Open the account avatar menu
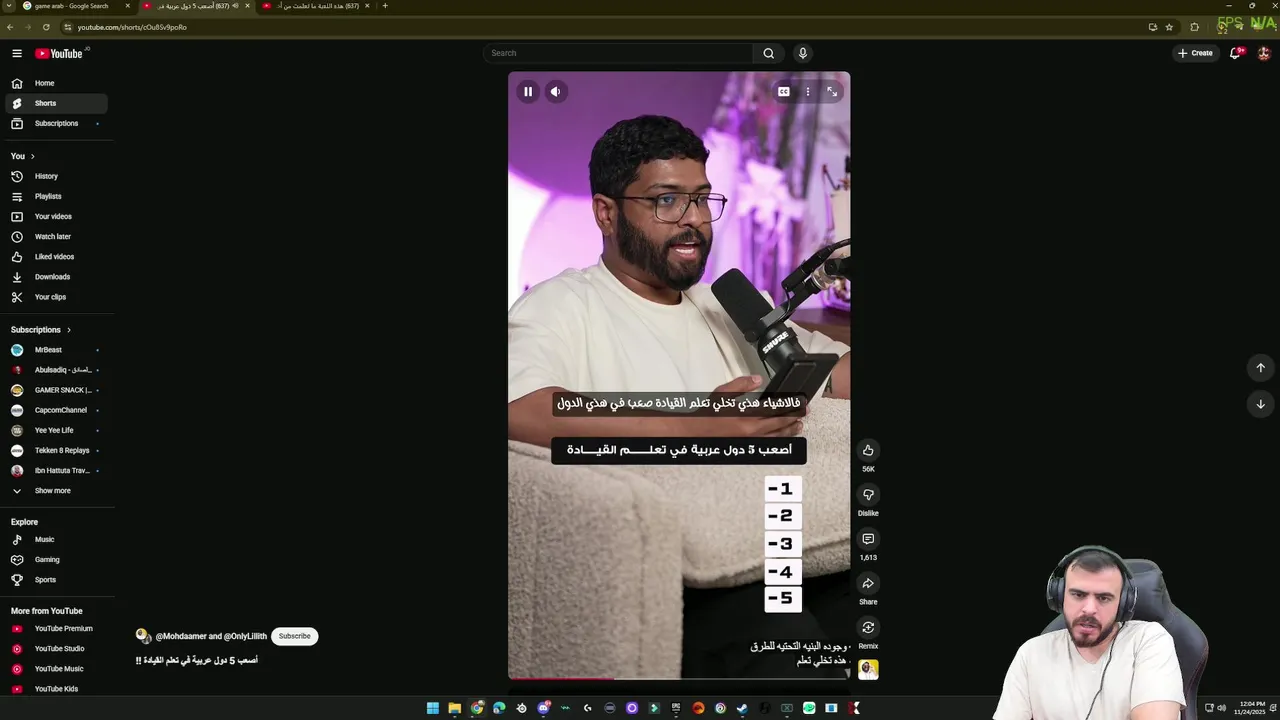The width and height of the screenshot is (1280, 720). [1264, 53]
